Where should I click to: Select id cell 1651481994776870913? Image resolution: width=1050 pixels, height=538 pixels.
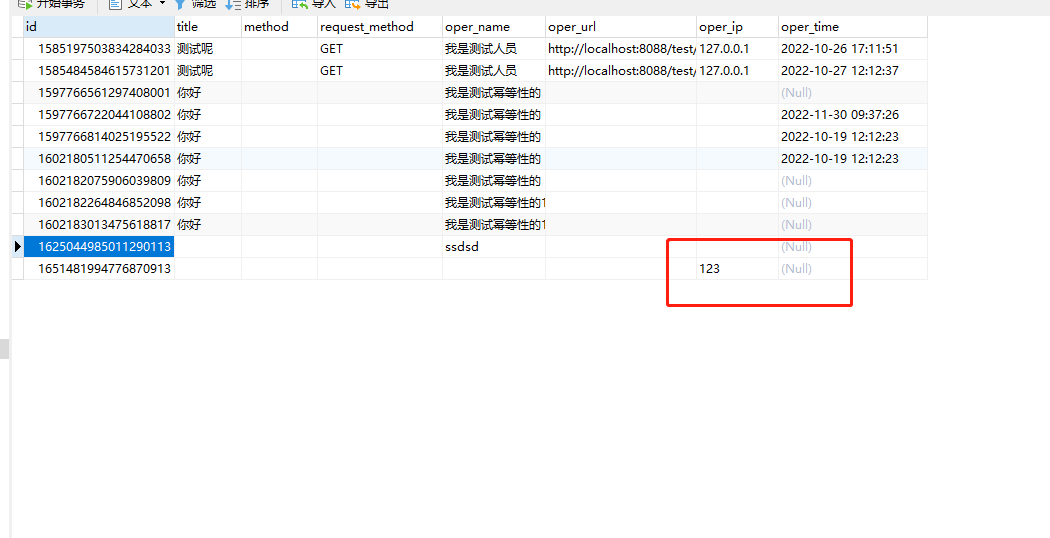(x=99, y=269)
